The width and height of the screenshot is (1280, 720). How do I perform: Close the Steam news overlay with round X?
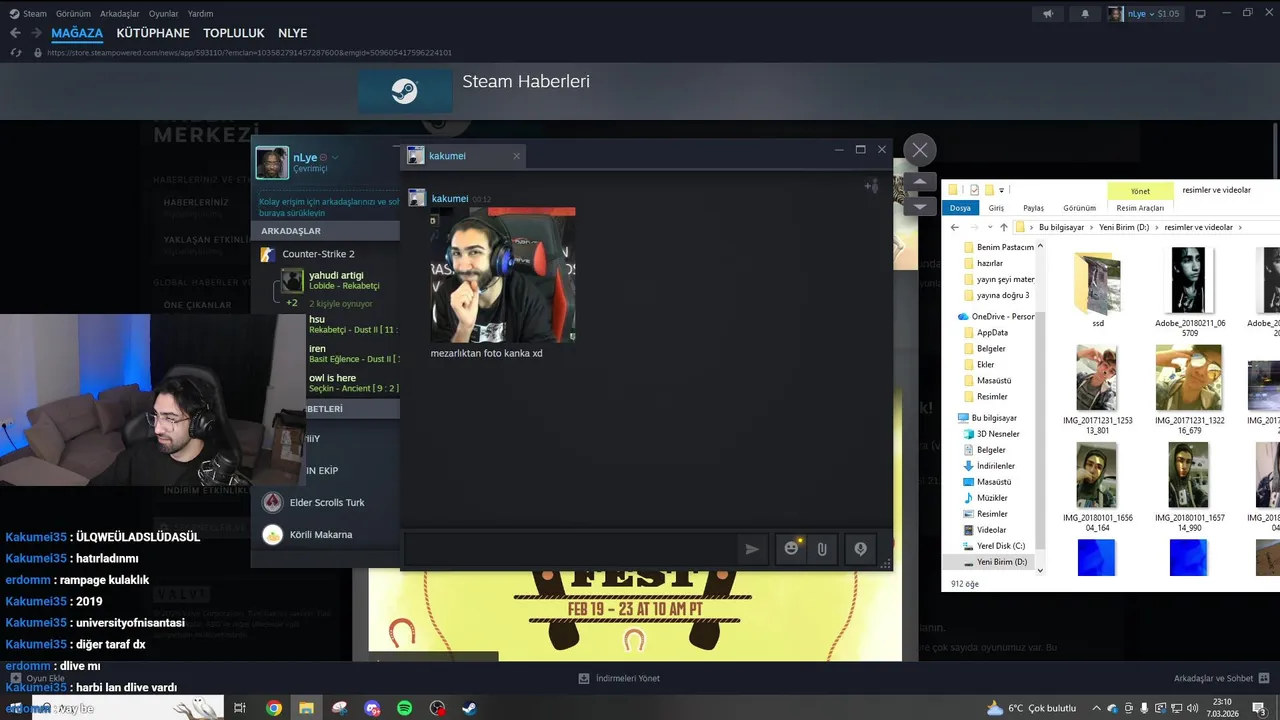coord(919,151)
